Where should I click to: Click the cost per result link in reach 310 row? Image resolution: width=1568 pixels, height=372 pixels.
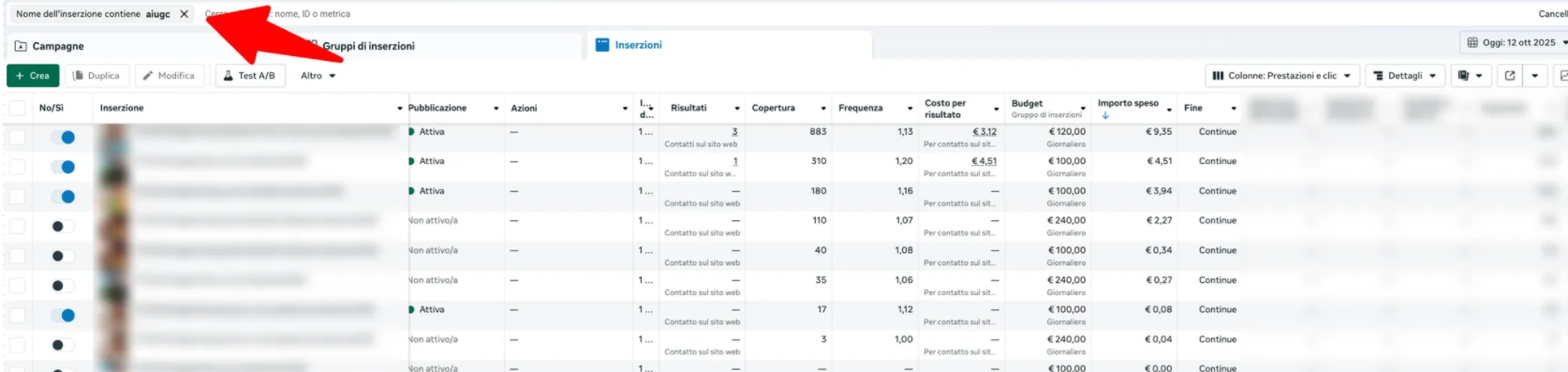984,161
